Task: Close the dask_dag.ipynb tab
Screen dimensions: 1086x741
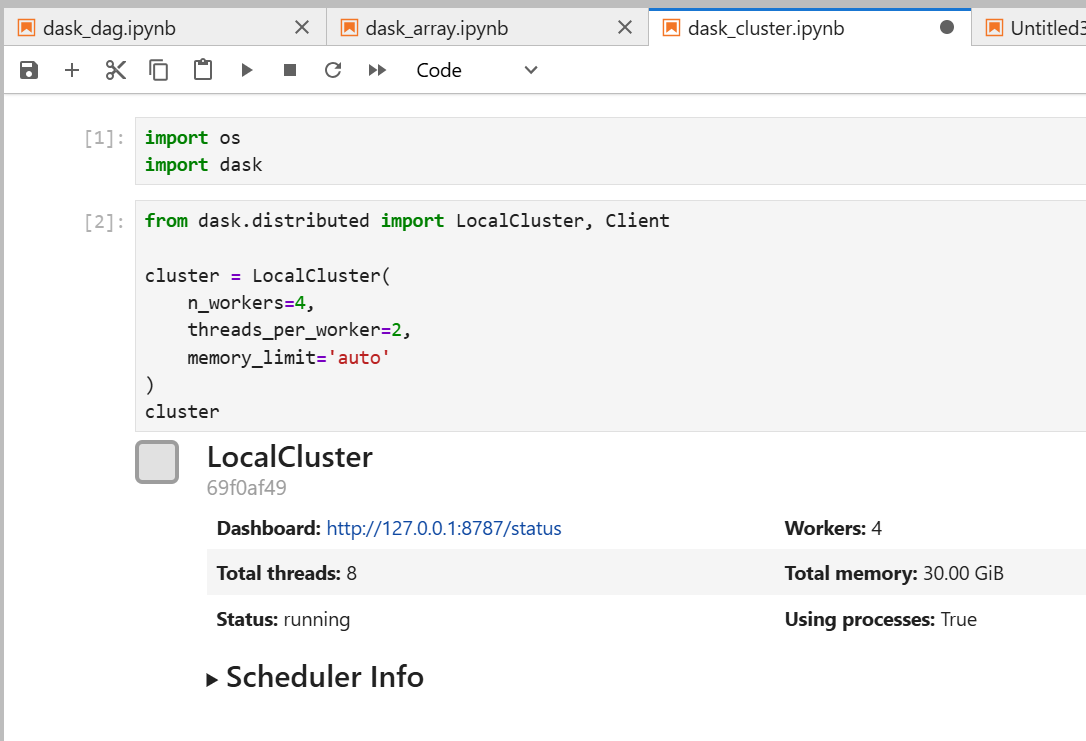Action: (x=302, y=27)
